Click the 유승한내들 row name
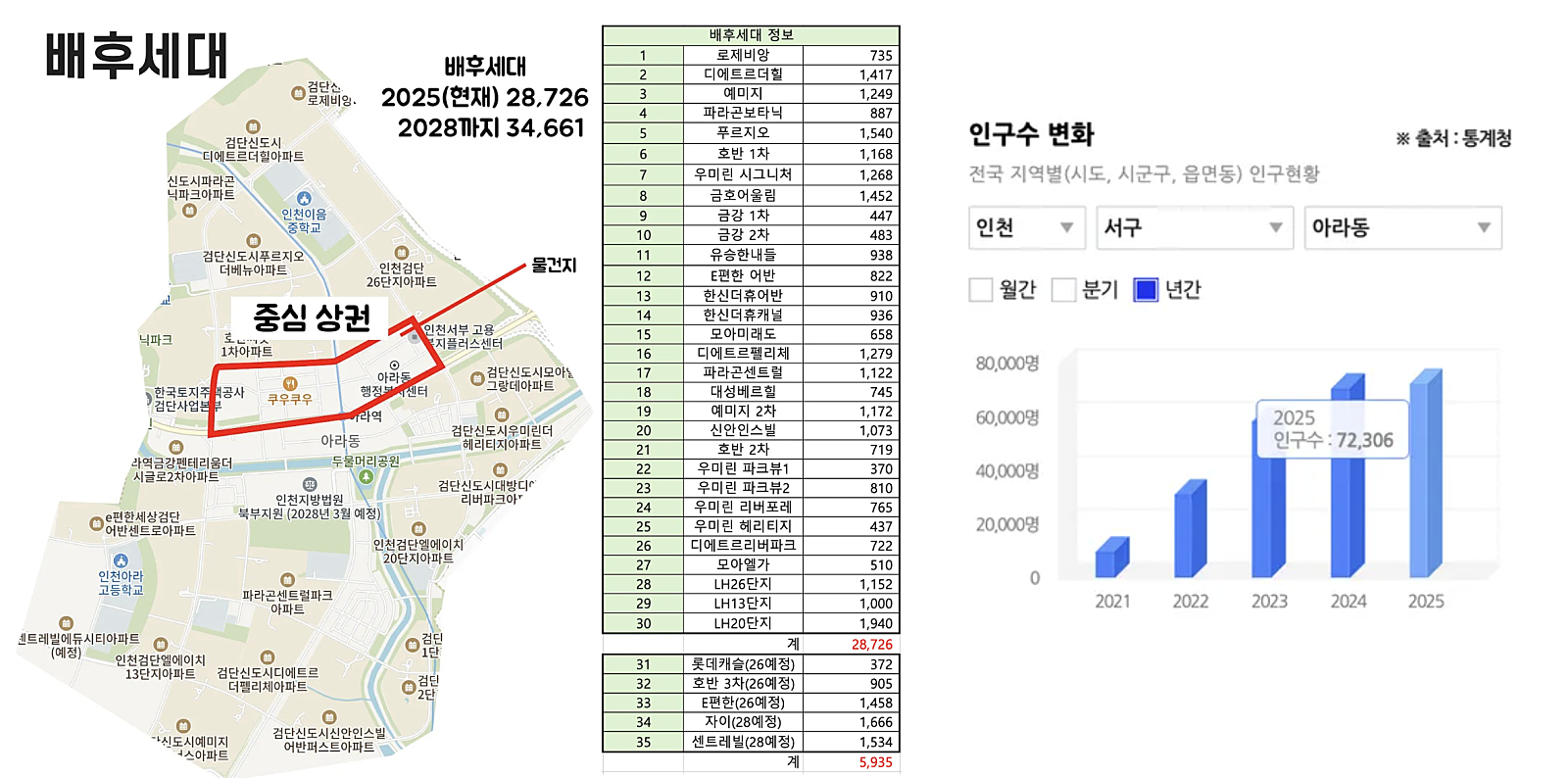Image resolution: width=1568 pixels, height=778 pixels. click(x=743, y=255)
